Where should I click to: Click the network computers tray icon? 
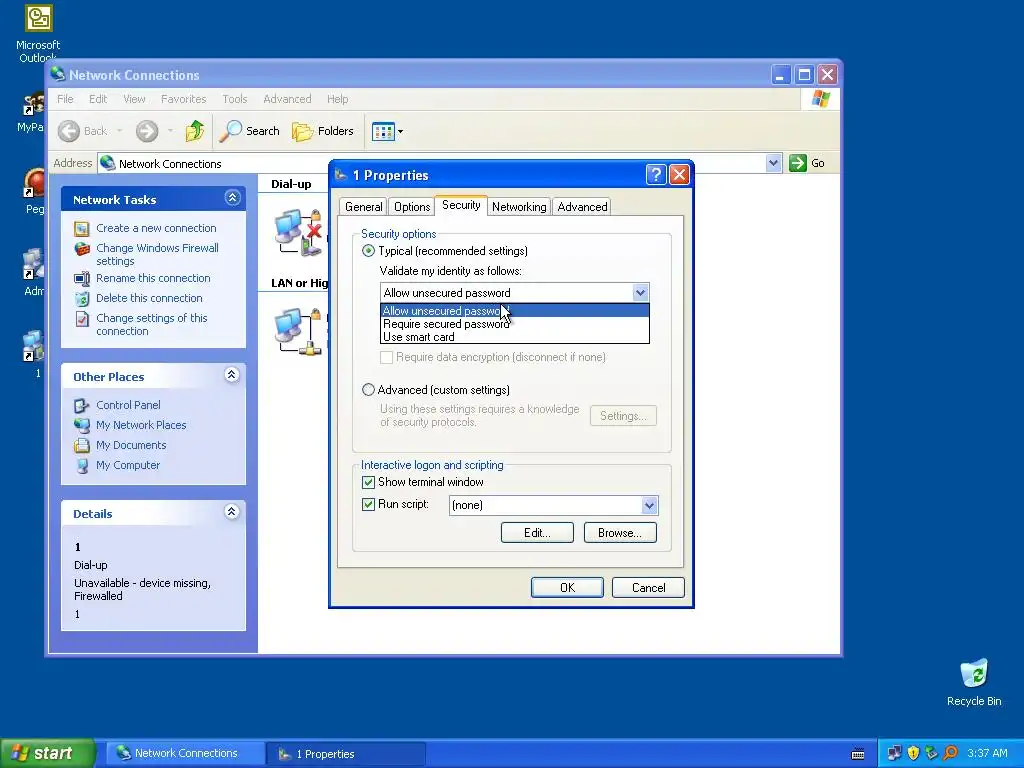point(894,753)
